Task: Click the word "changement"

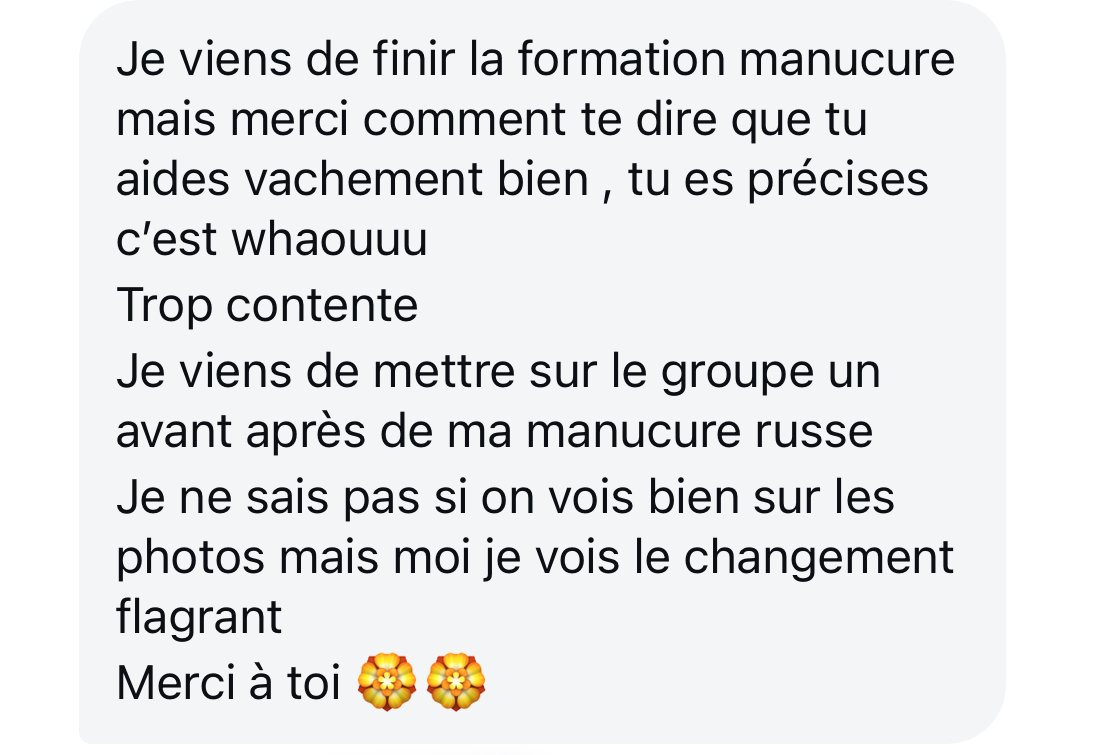Action: (819, 558)
